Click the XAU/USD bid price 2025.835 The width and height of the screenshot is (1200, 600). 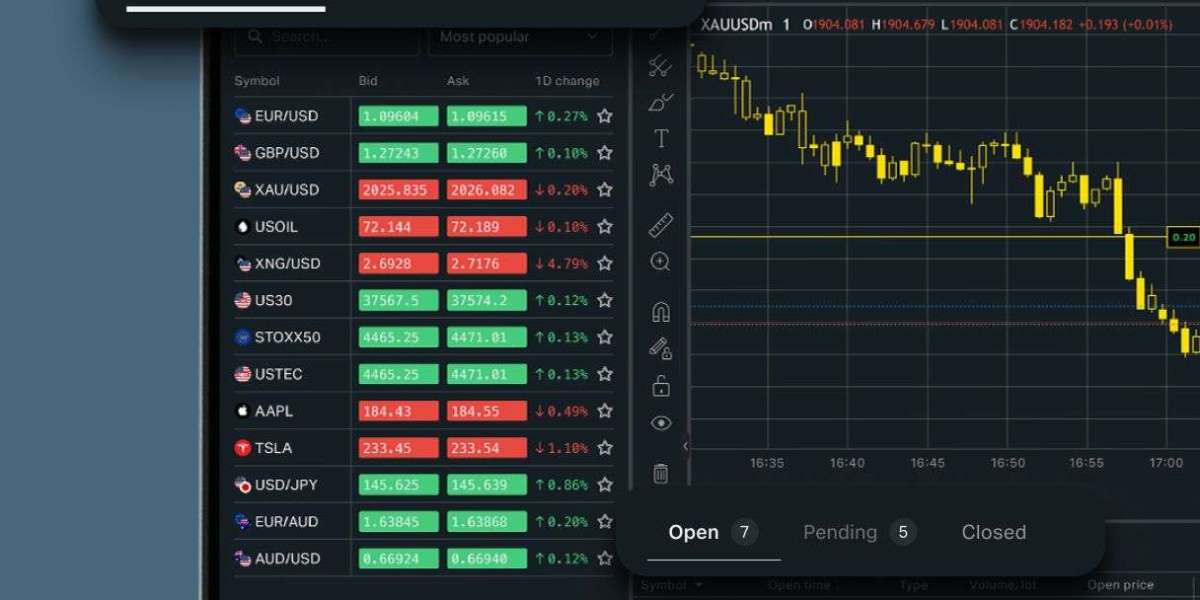click(398, 190)
